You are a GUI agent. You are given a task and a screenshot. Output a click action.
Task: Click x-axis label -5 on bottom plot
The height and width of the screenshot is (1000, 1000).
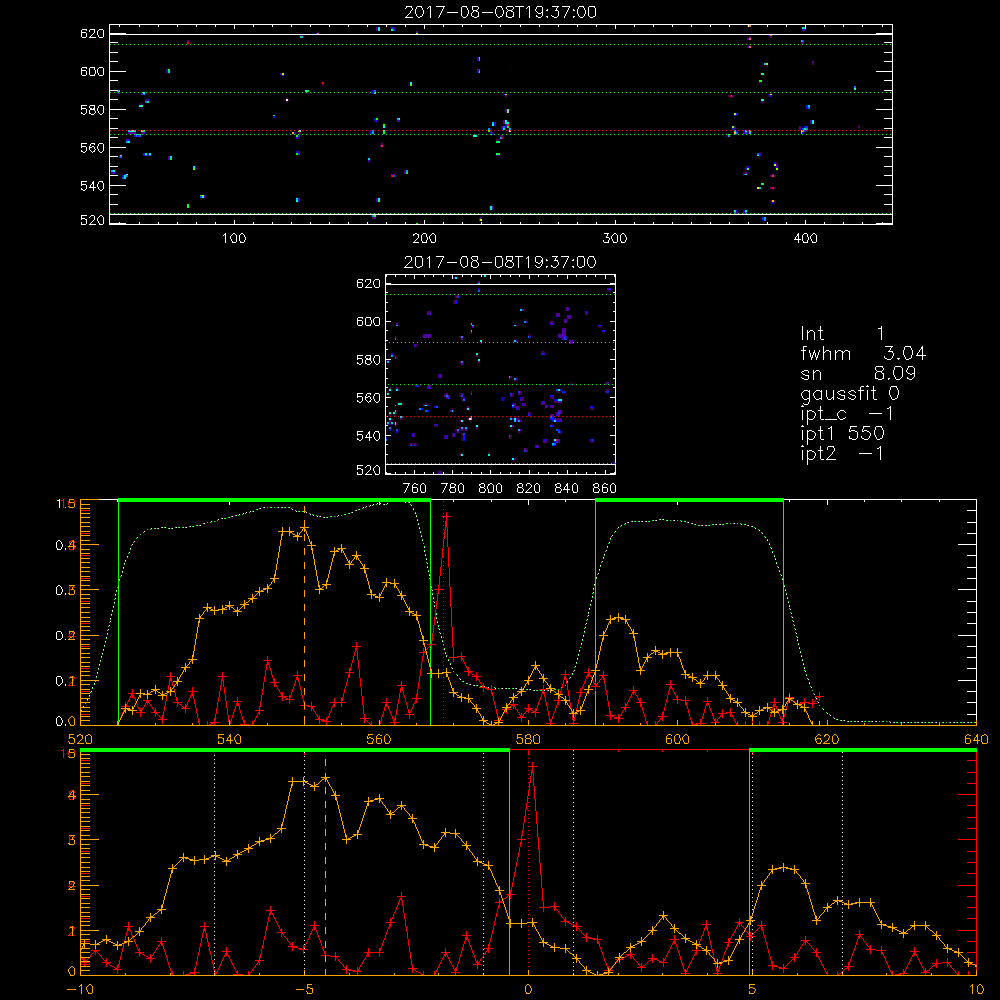(x=304, y=989)
